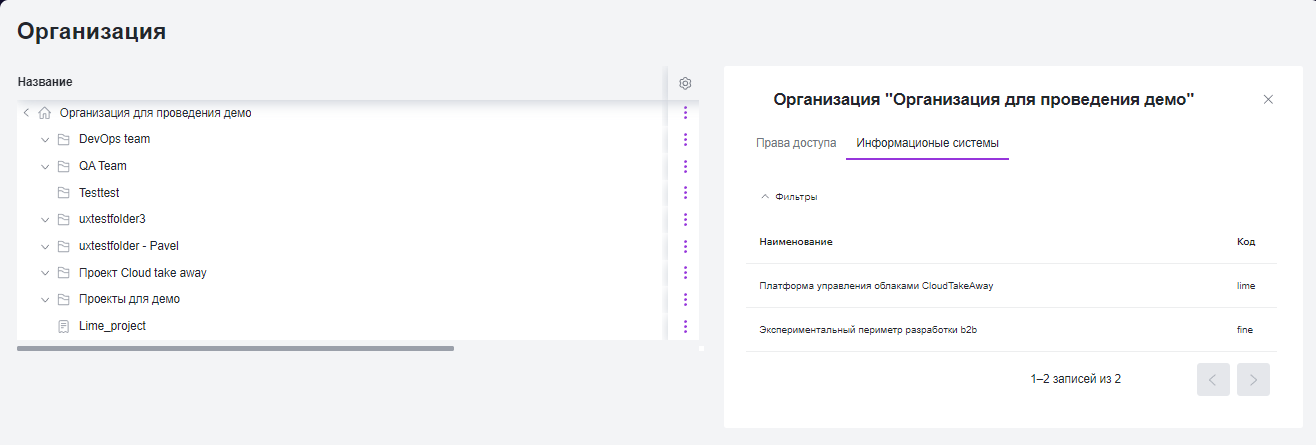Select the uxtestfolder - Pavel row

pos(342,246)
